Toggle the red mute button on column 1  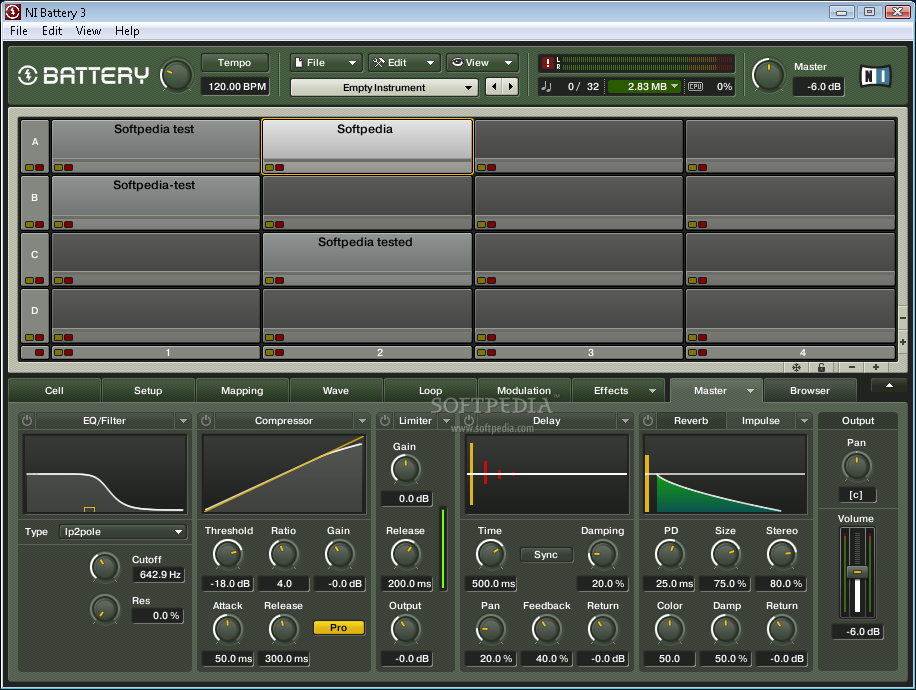(x=68, y=353)
